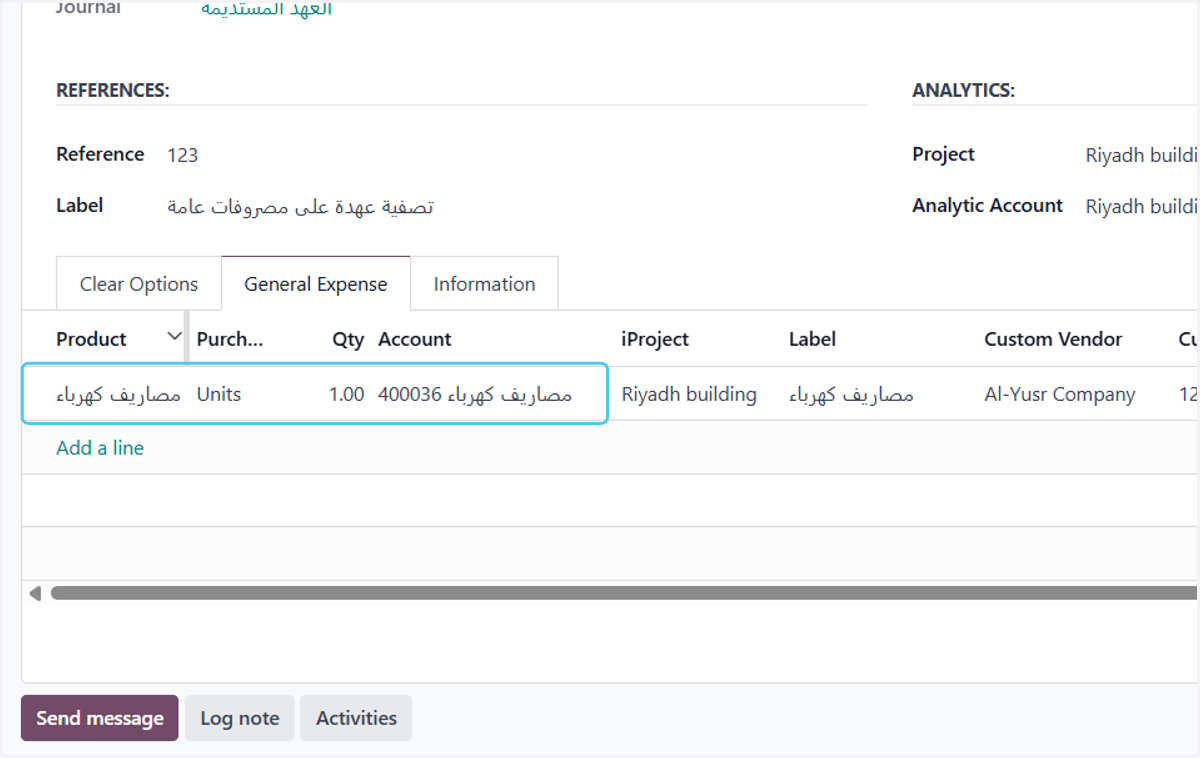Click the iProject column header
The height and width of the screenshot is (758, 1200).
point(655,339)
